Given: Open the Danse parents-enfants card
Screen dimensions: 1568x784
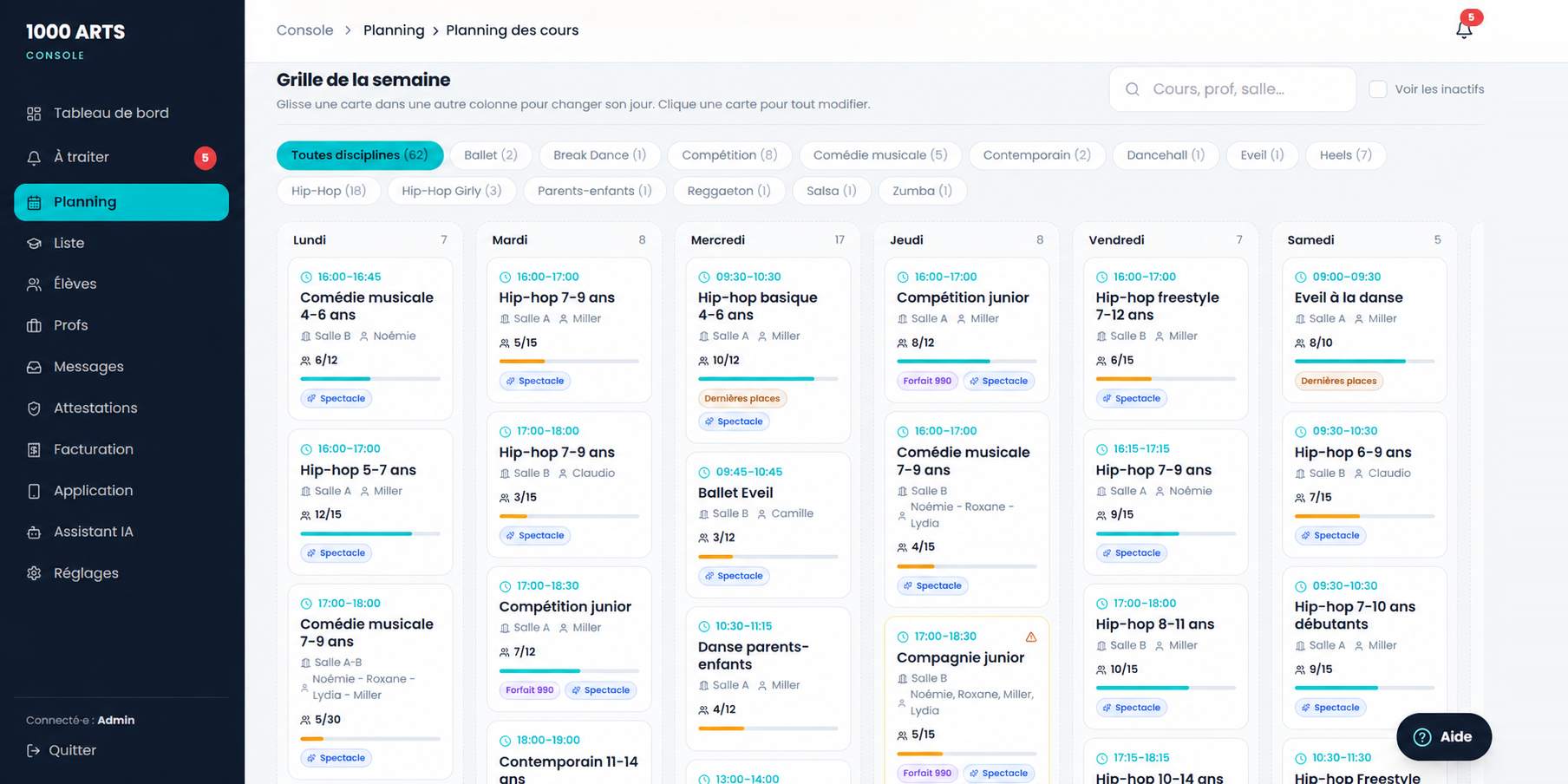Looking at the screenshot, I should point(768,678).
